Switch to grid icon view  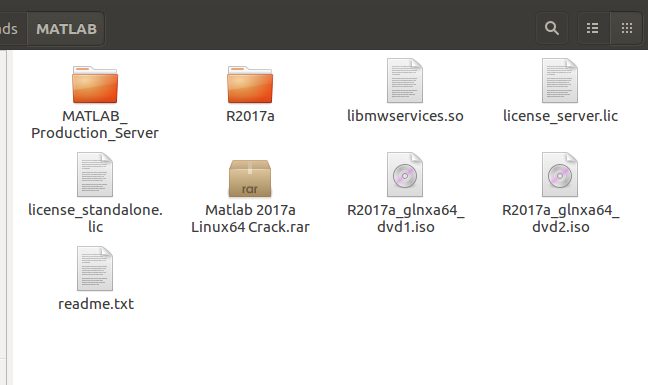point(627,28)
